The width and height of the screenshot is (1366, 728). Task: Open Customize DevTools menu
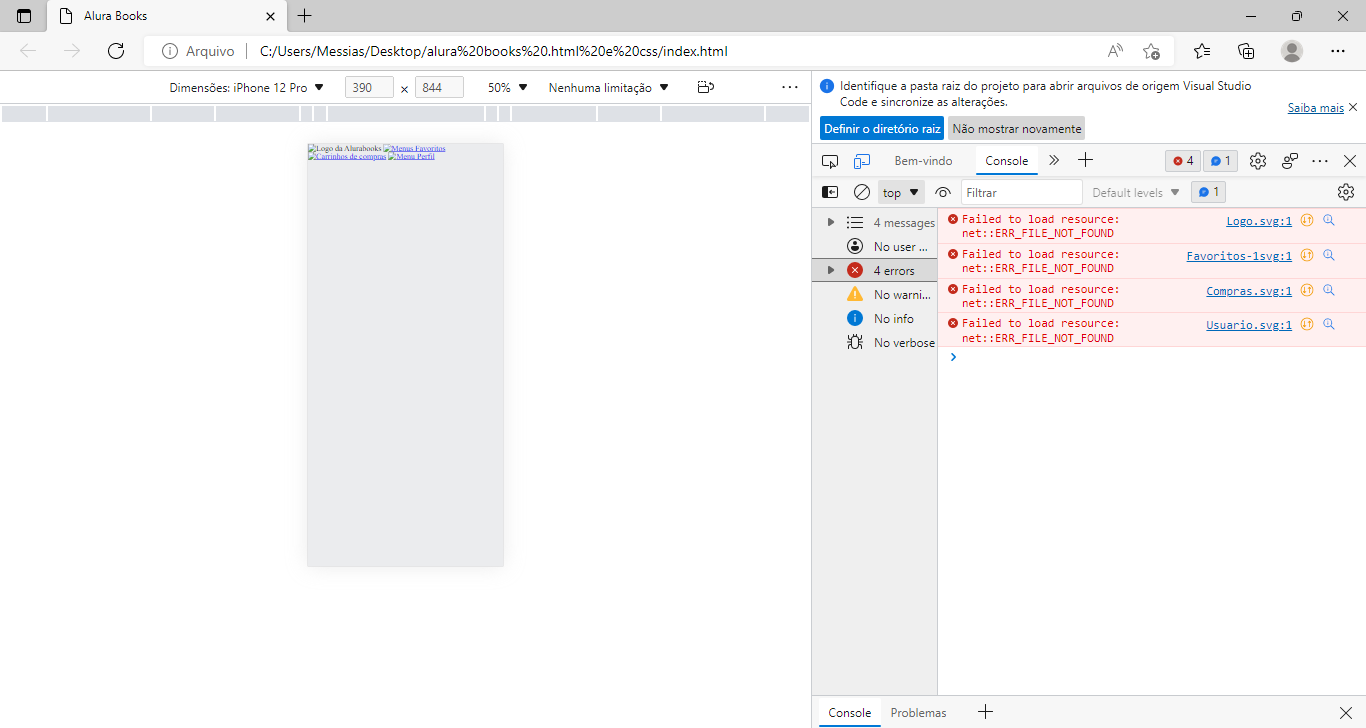pyautogui.click(x=1320, y=161)
